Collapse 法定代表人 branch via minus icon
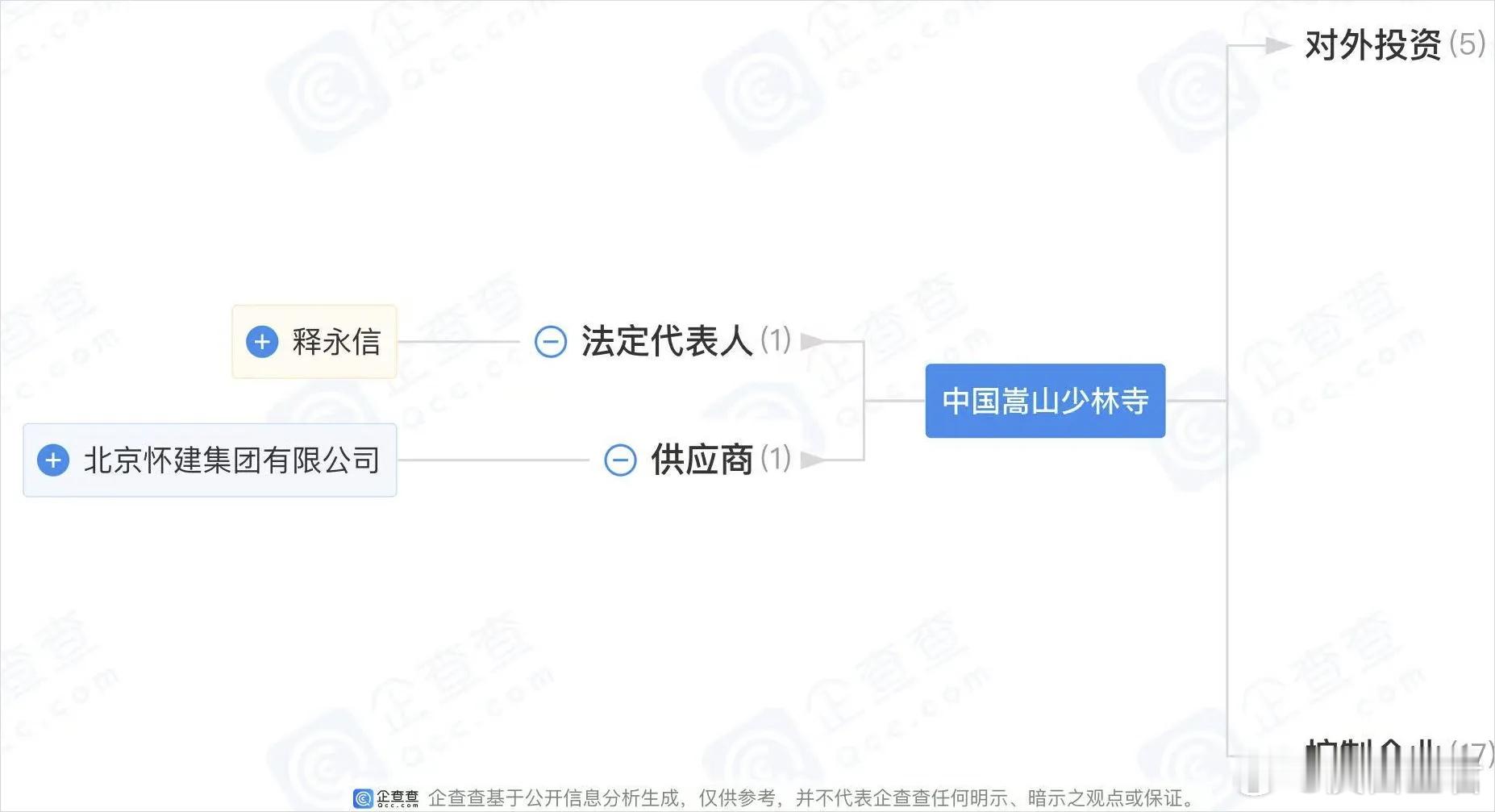 pos(551,342)
